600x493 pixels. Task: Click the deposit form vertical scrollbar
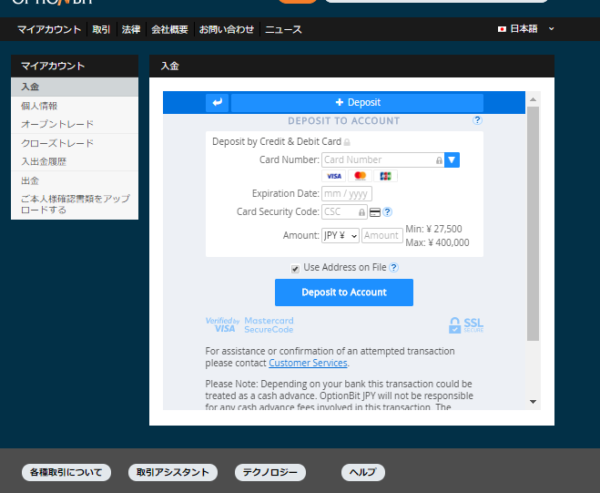click(533, 220)
